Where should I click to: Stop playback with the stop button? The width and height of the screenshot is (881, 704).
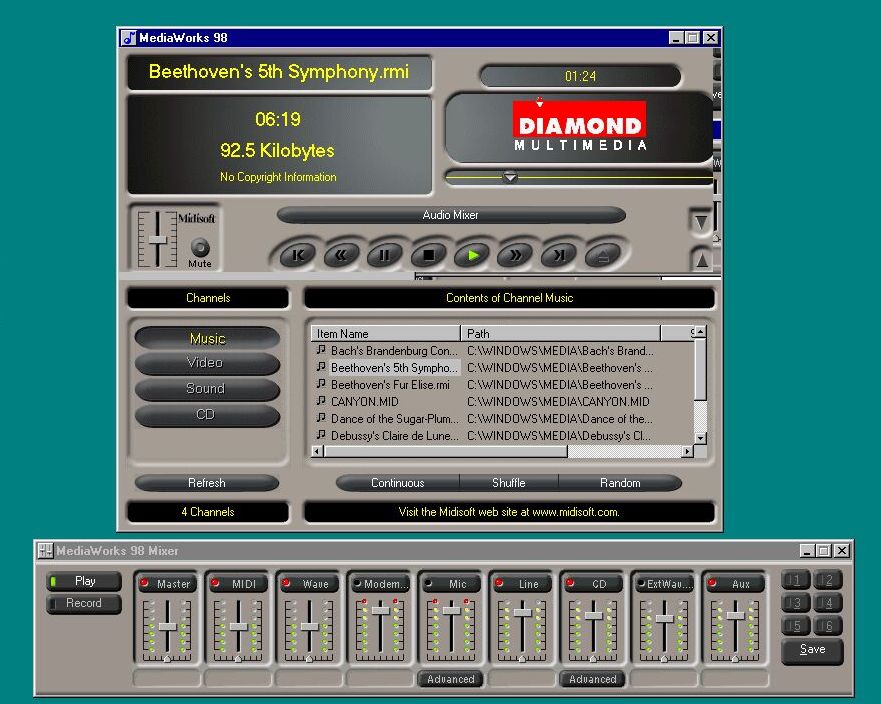(428, 256)
